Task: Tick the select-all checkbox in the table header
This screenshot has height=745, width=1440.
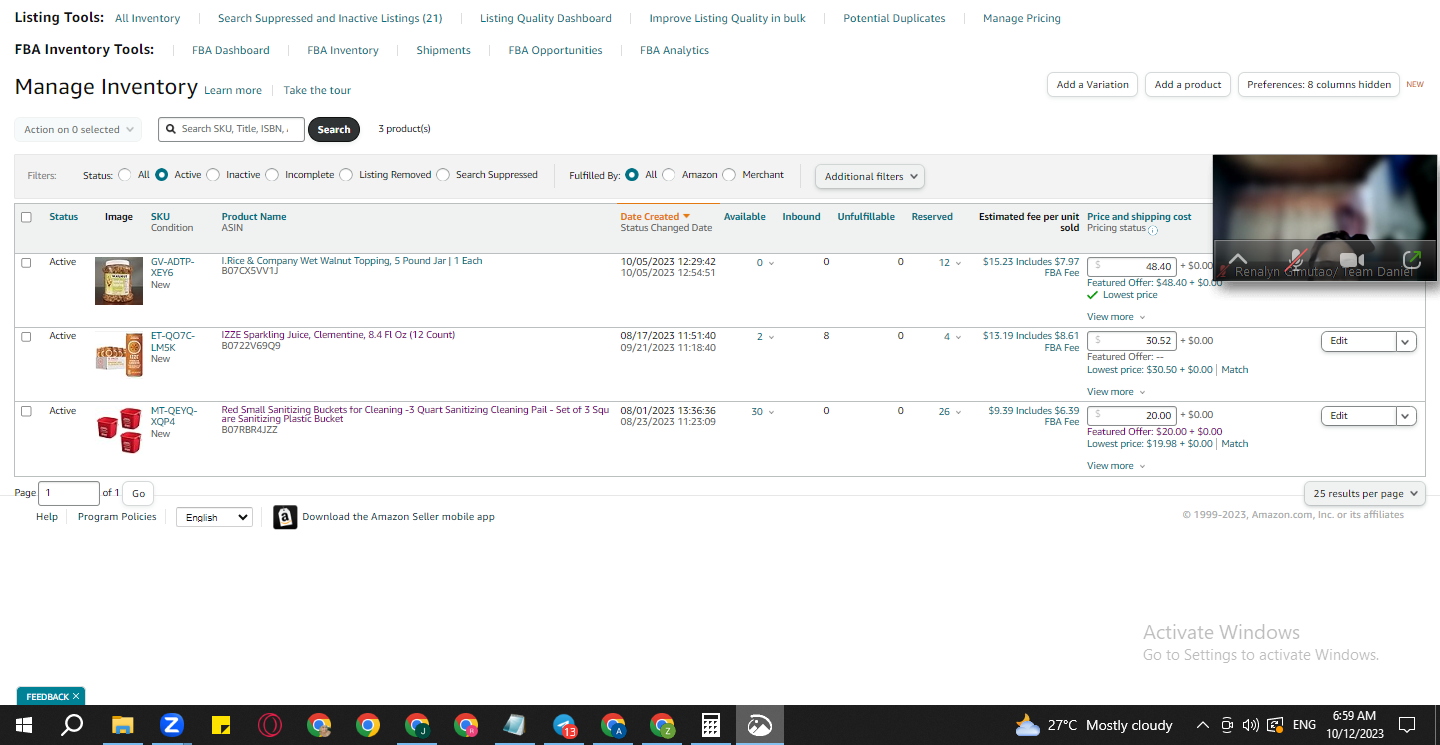Action: (x=26, y=217)
